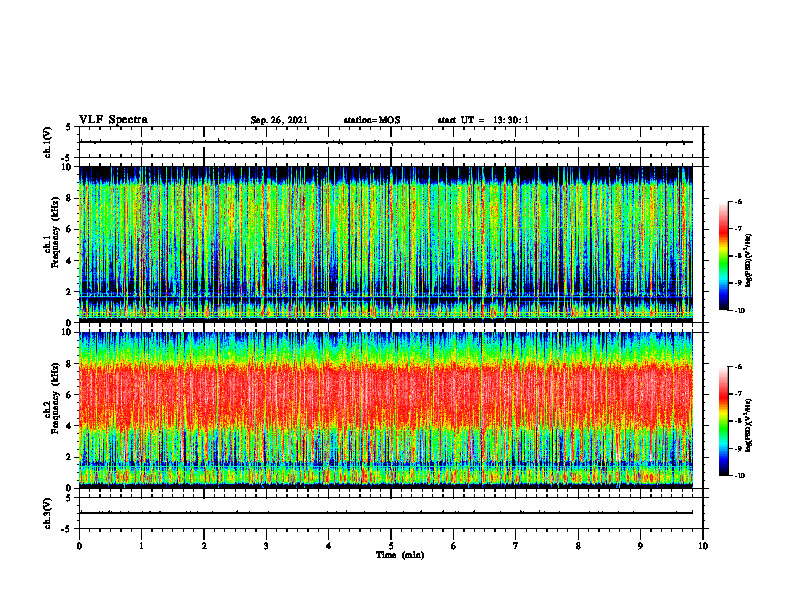The height and width of the screenshot is (612, 792).
Task: Click the '10' tick on the time axis
Action: point(703,546)
